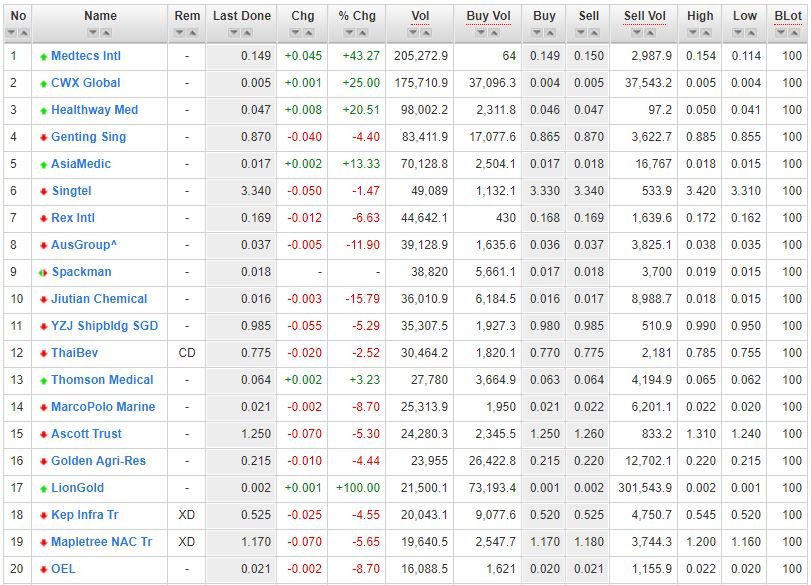Open AsiaMedic stock link
This screenshot has width=811, height=585.
coord(81,164)
